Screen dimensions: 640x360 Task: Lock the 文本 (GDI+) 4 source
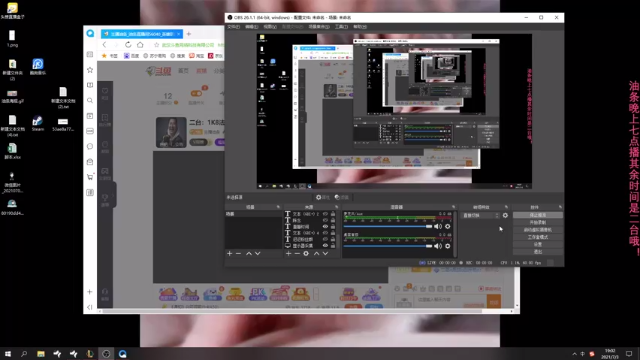point(333,233)
